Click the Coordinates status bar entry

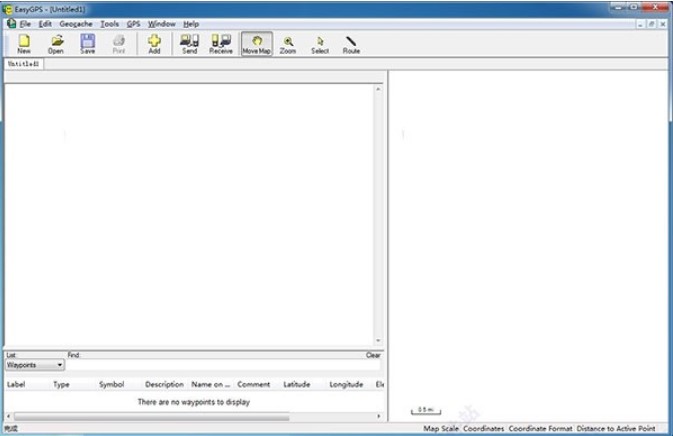click(484, 428)
